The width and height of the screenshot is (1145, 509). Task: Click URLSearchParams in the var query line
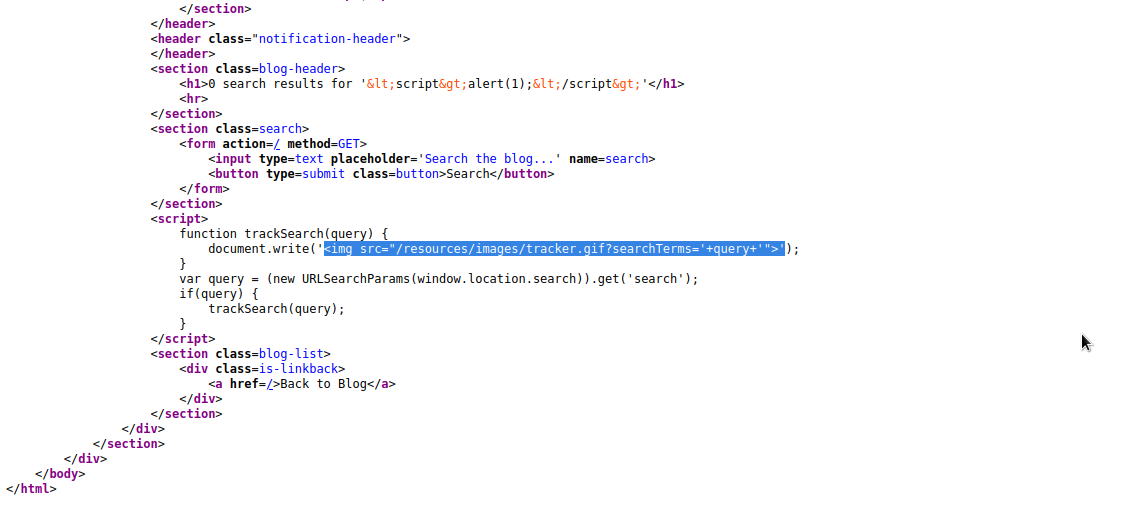click(x=356, y=279)
